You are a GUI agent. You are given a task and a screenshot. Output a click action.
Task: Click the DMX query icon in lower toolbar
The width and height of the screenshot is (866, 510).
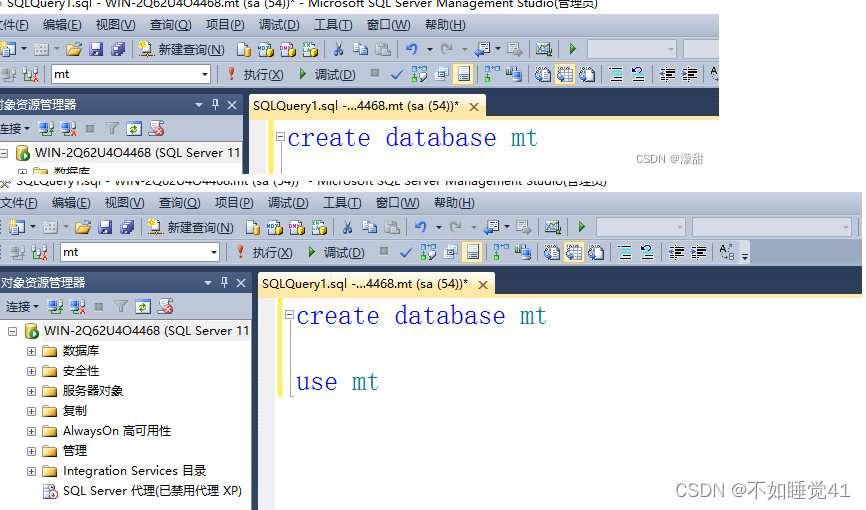click(297, 227)
